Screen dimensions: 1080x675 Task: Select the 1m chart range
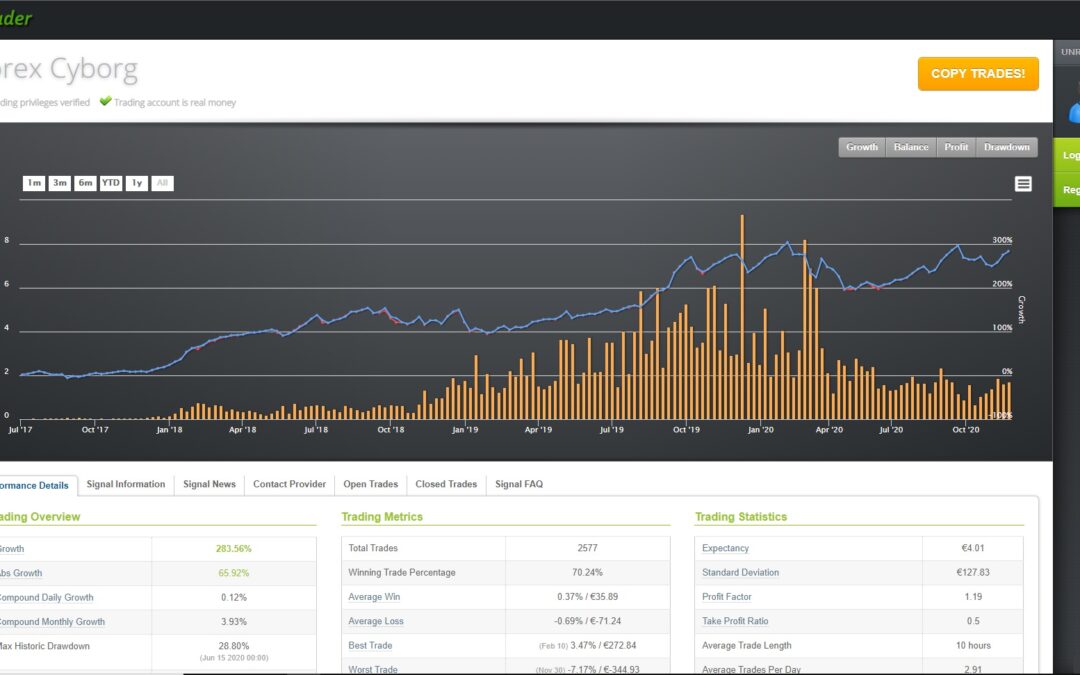click(x=34, y=183)
